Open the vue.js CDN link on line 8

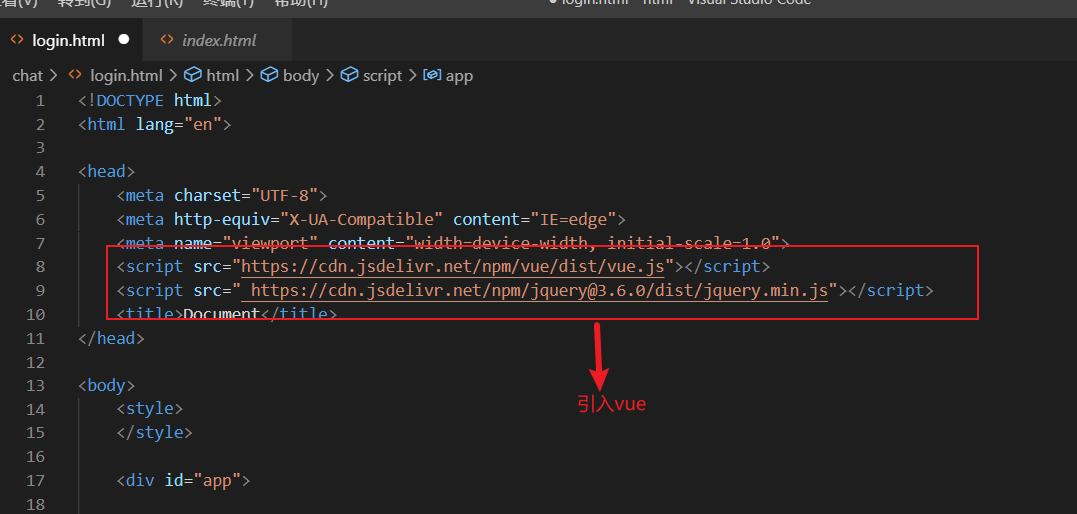pos(453,267)
